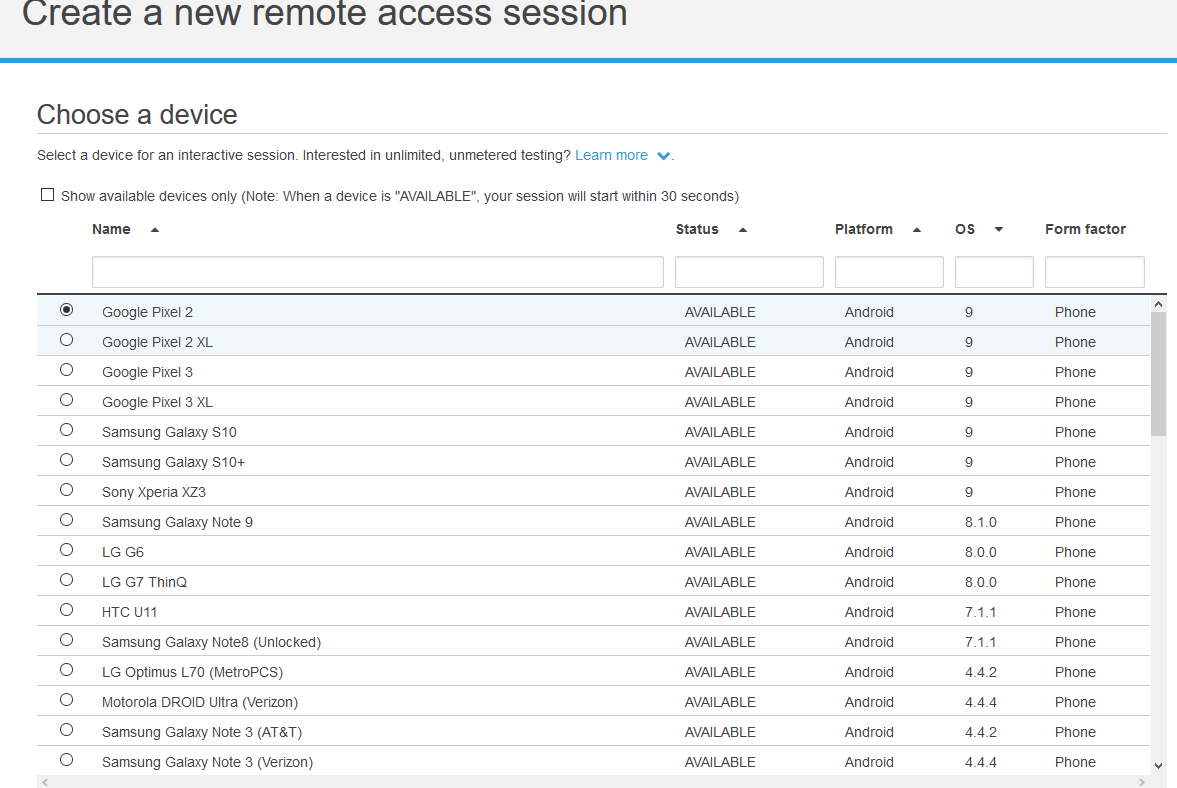Focus the Status filter input field
The width and height of the screenshot is (1177, 788).
(749, 272)
